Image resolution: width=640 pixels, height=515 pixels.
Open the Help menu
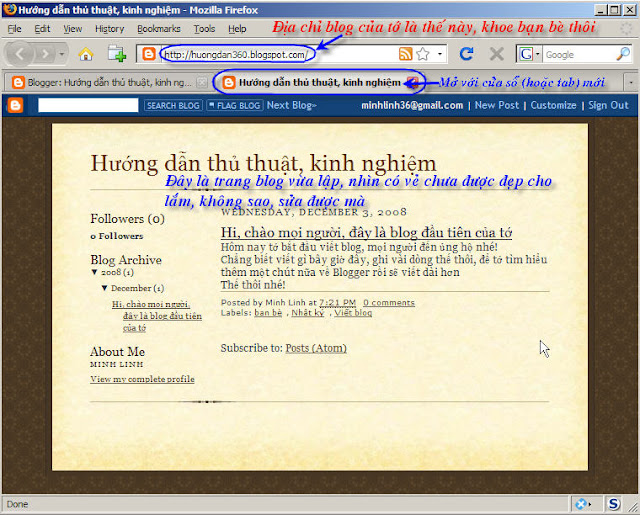pos(237,29)
